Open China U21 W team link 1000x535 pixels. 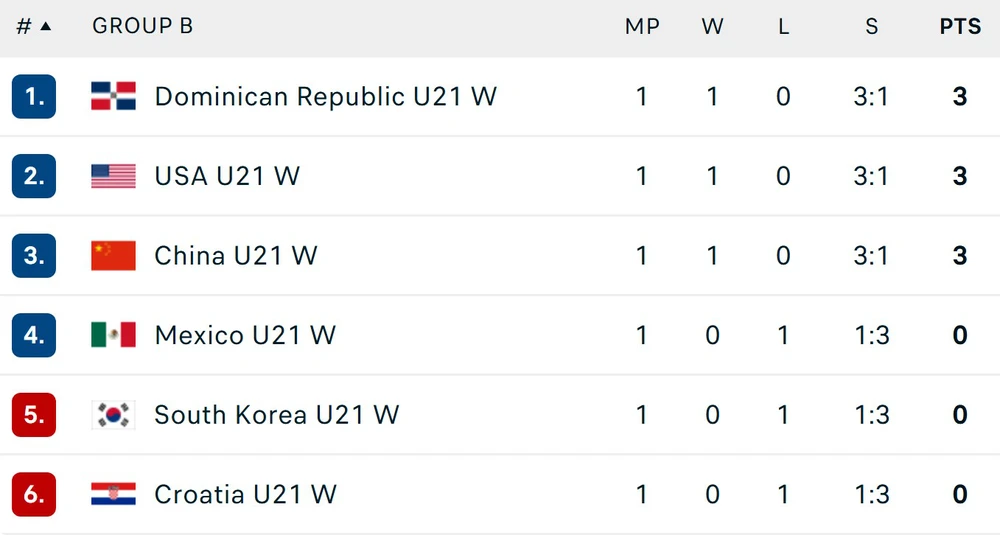(236, 256)
